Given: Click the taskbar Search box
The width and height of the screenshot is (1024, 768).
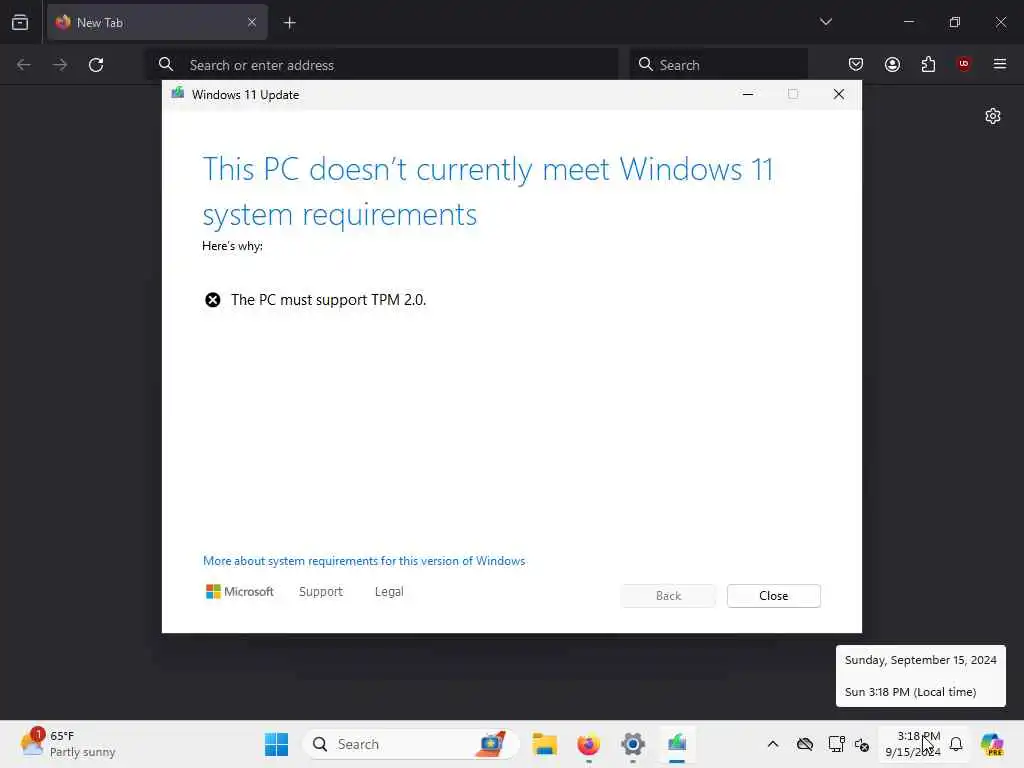Looking at the screenshot, I should click(x=411, y=744).
